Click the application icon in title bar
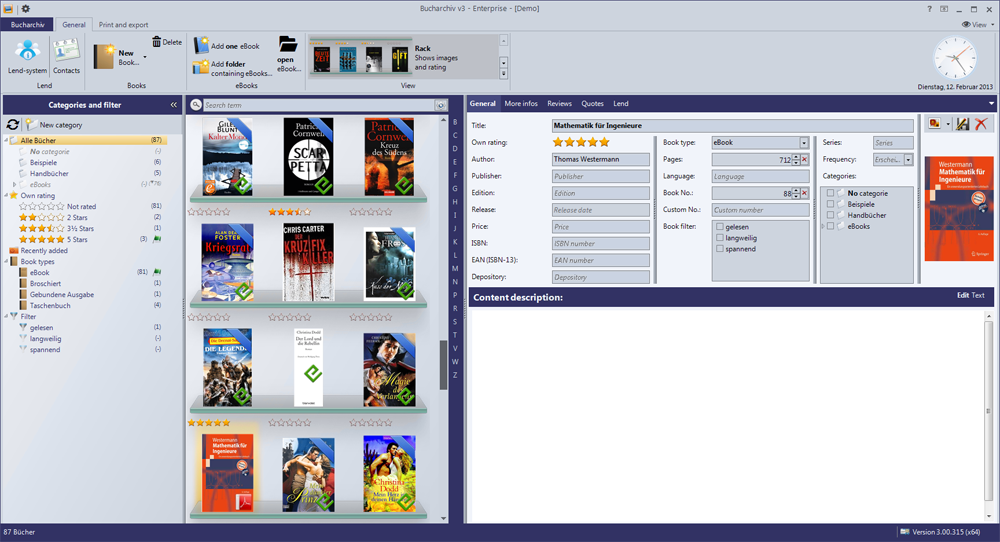The image size is (1000, 542). pyautogui.click(x=8, y=8)
